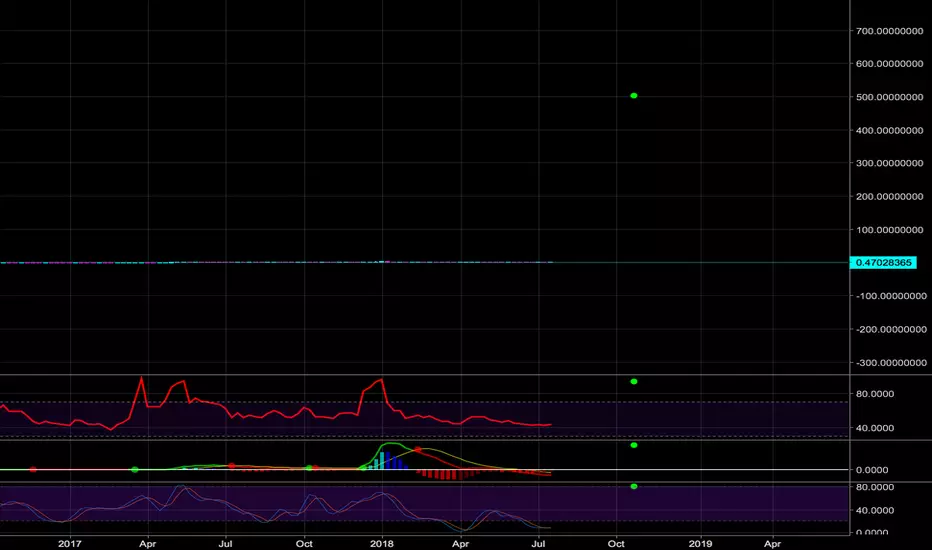Click the -200.00000000 price axis label
Image resolution: width=932 pixels, height=550 pixels.
(890, 329)
